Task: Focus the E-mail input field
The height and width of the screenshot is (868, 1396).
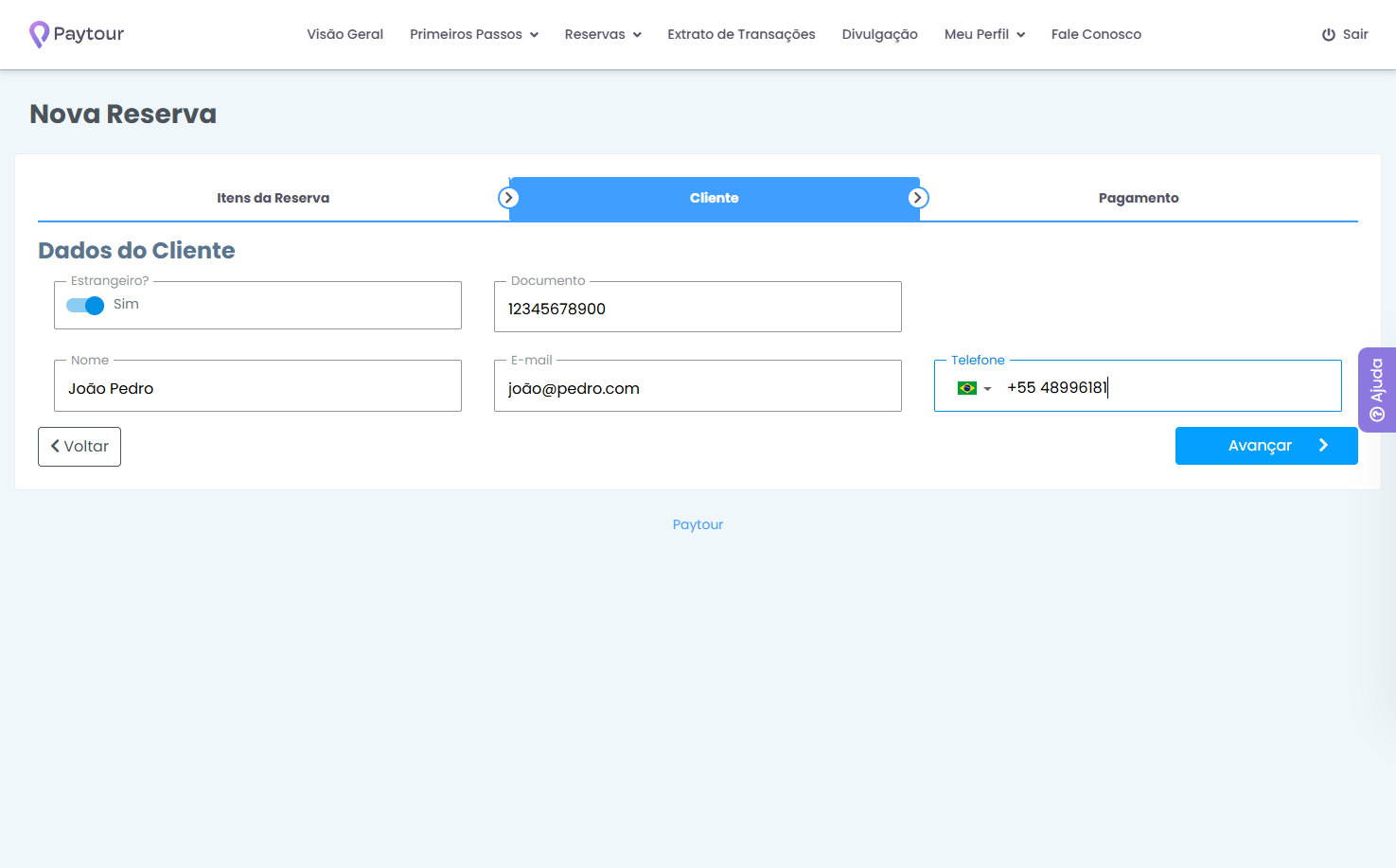Action: pyautogui.click(x=698, y=388)
